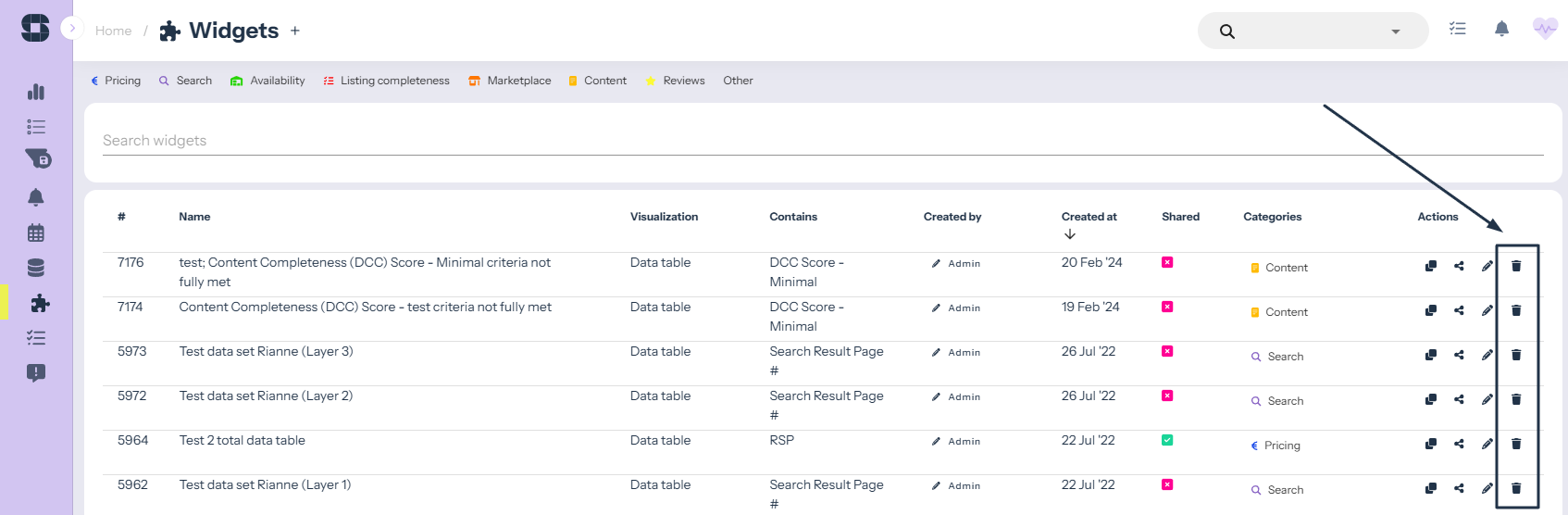Toggle the green shared checkmark for widget 5964
Viewport: 1568px width, 515px height.
1167,440
